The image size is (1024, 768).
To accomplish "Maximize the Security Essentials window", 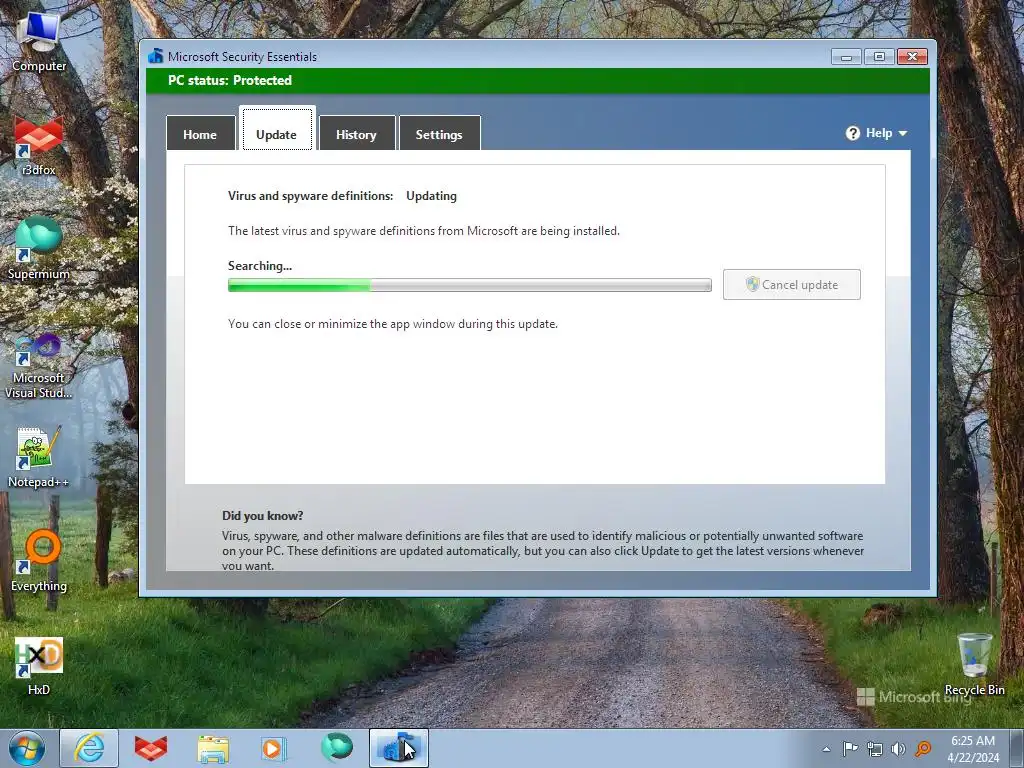I will point(879,57).
